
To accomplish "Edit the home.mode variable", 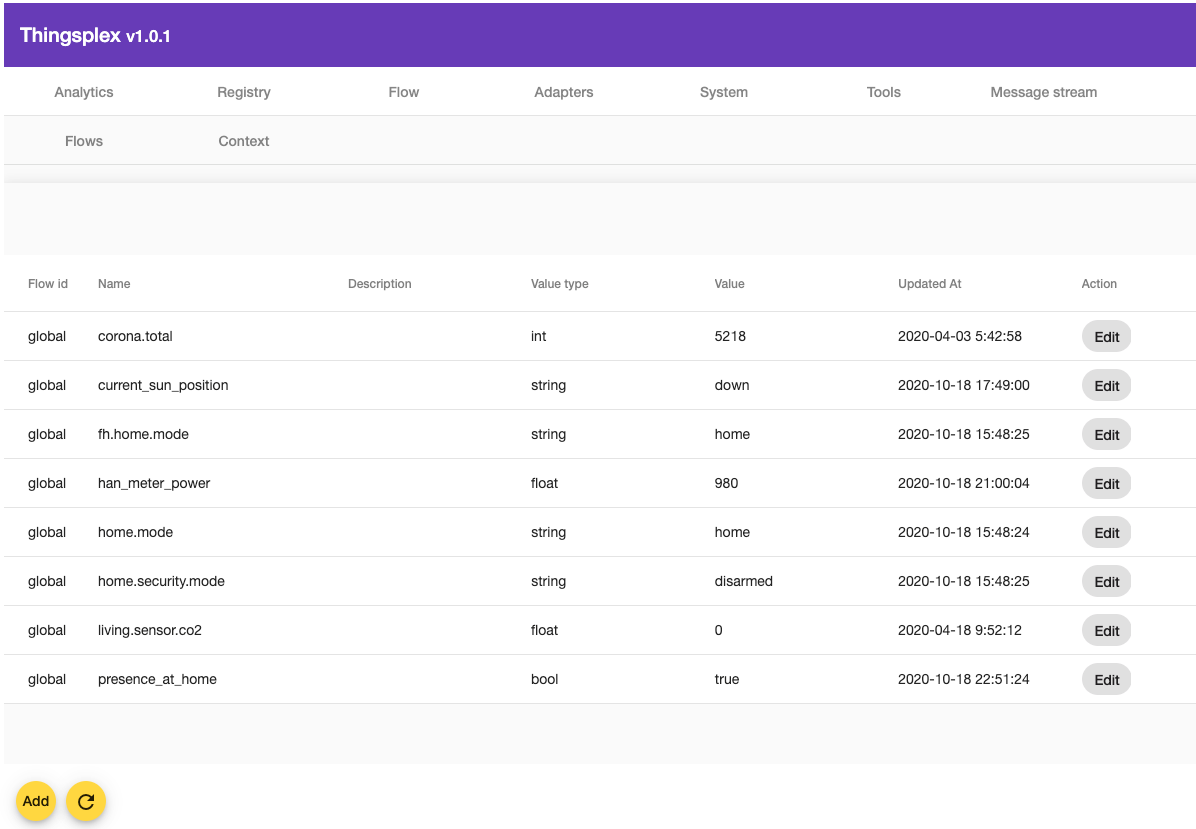I will click(x=1106, y=532).
